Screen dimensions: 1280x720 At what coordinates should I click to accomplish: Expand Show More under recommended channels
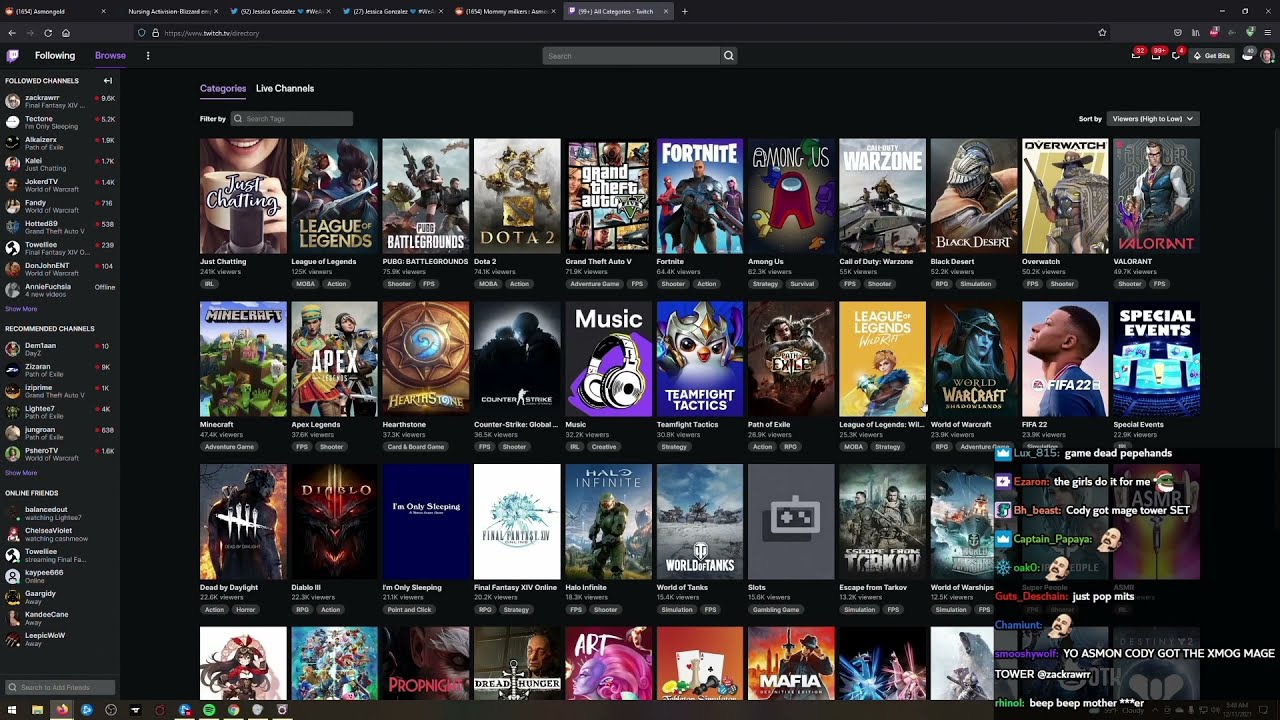tap(21, 473)
